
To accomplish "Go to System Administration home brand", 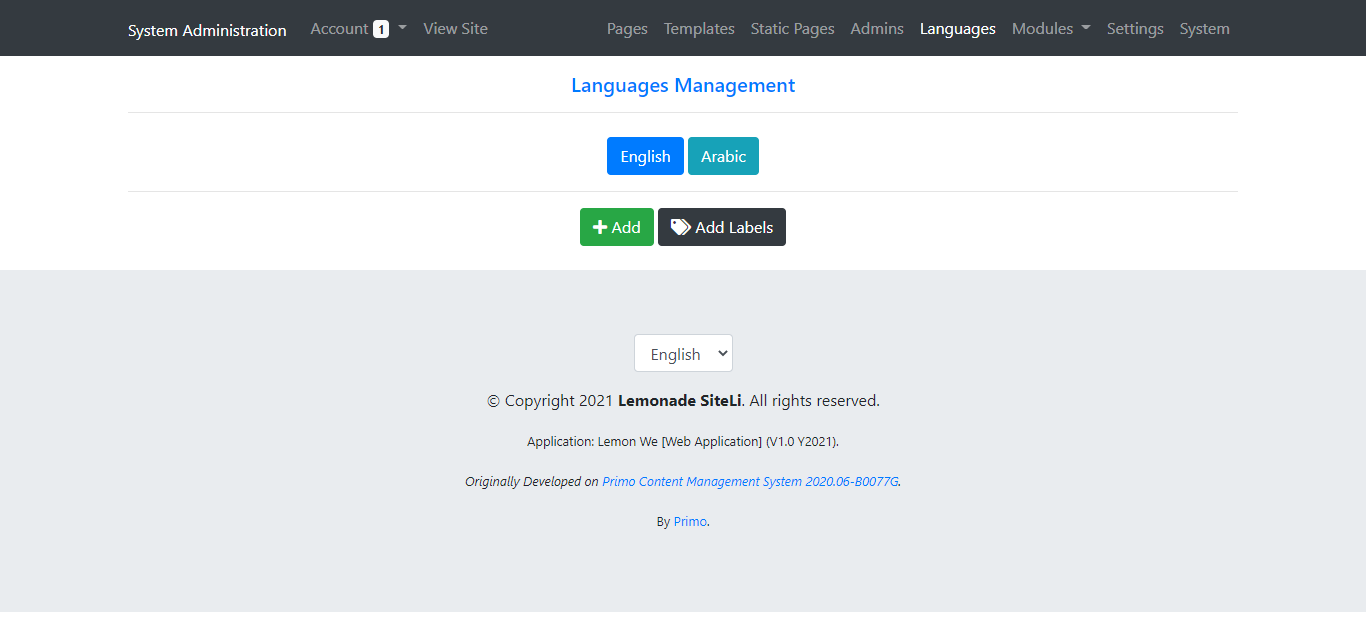I will 207,30.
